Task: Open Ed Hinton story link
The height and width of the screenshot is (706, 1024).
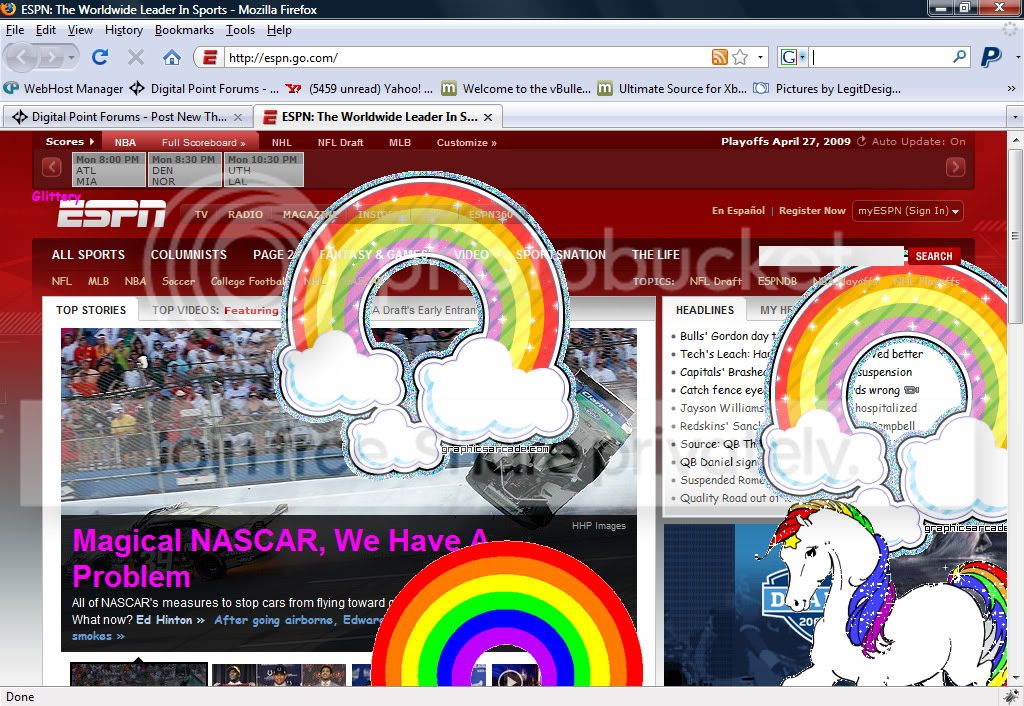Action: (170, 620)
